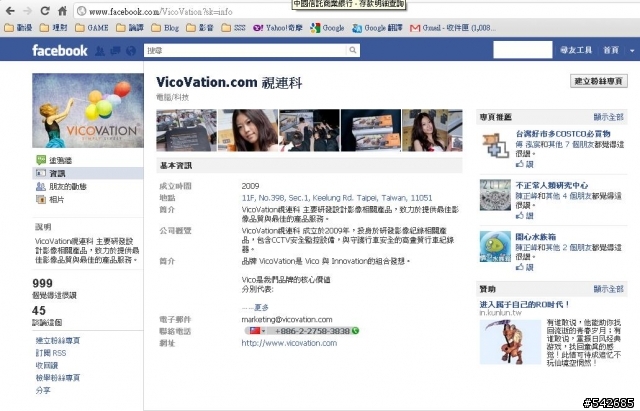Click the browser back arrow
Image resolution: width=640 pixels, height=411 pixels.
pyautogui.click(x=10, y=11)
